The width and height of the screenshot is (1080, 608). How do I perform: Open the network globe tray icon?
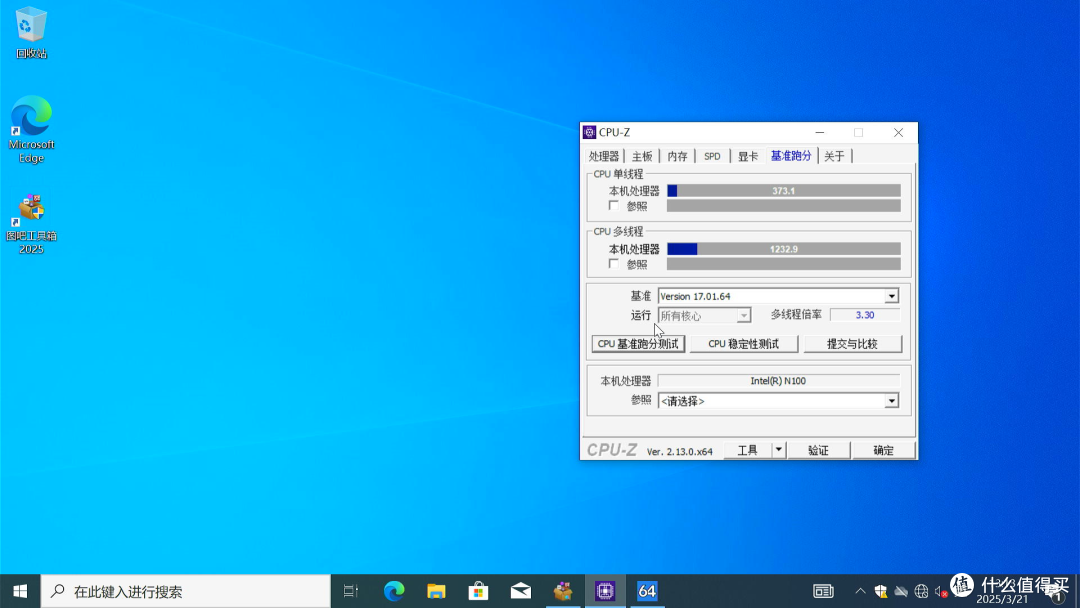click(x=921, y=591)
